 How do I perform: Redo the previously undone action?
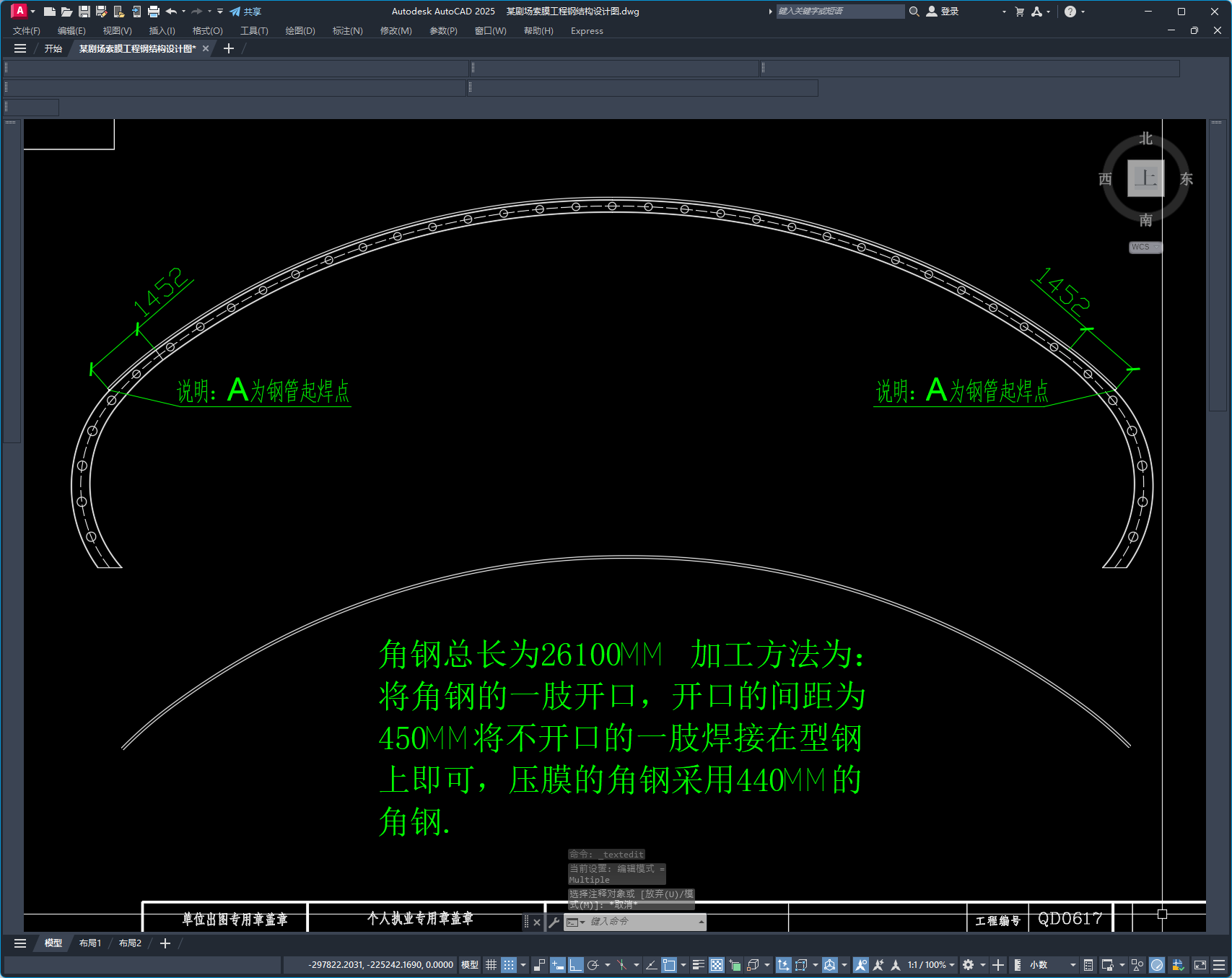point(196,12)
